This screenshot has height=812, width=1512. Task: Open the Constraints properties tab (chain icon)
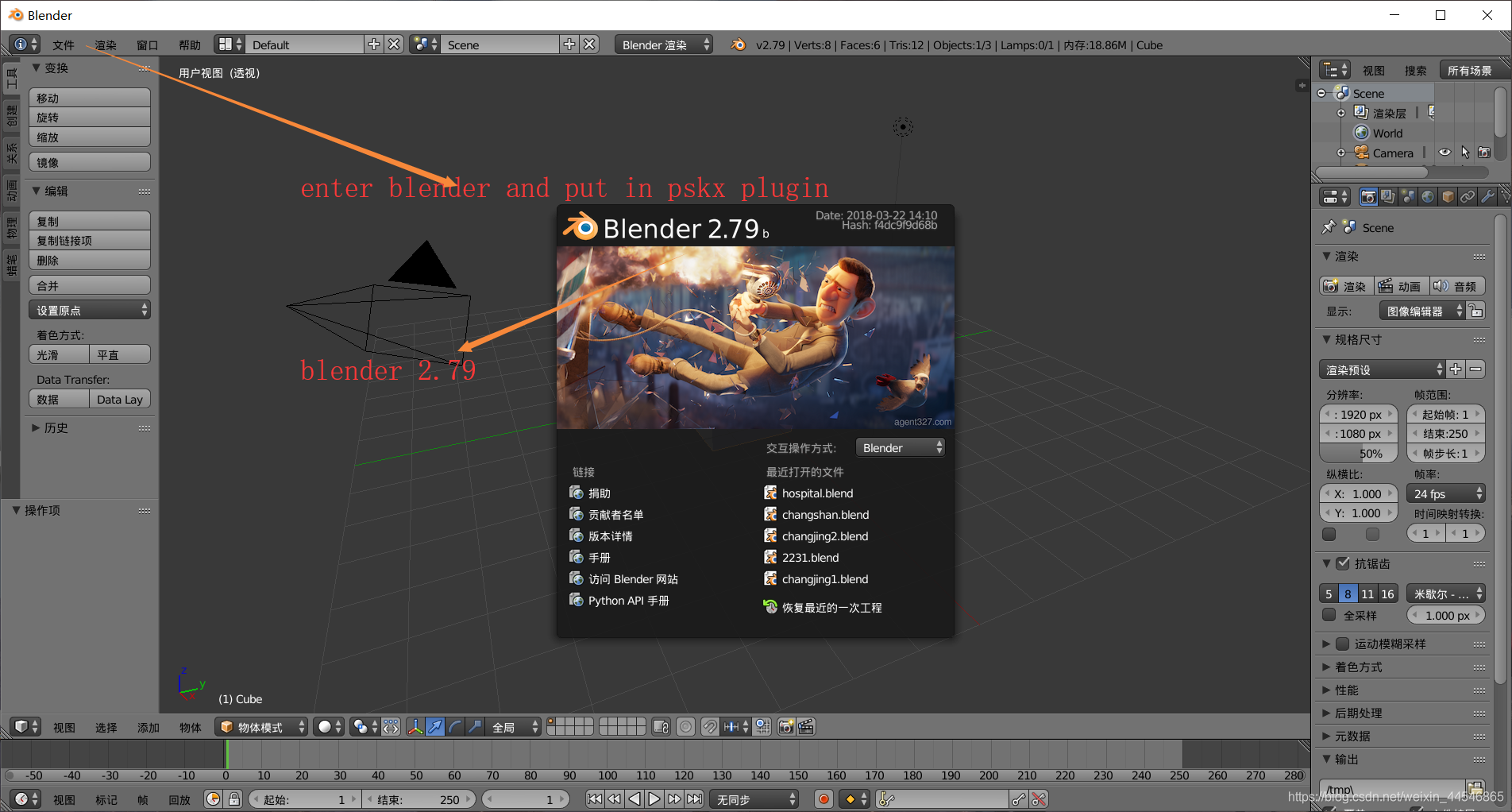coord(1468,196)
